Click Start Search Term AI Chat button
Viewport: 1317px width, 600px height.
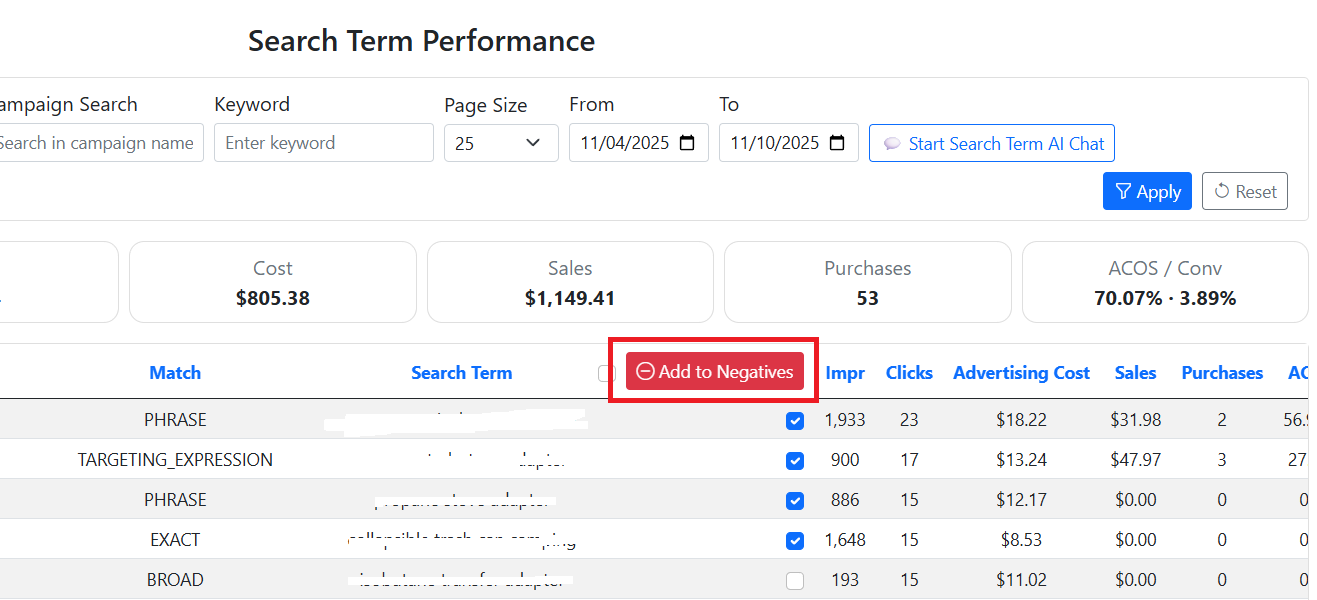[x=991, y=143]
